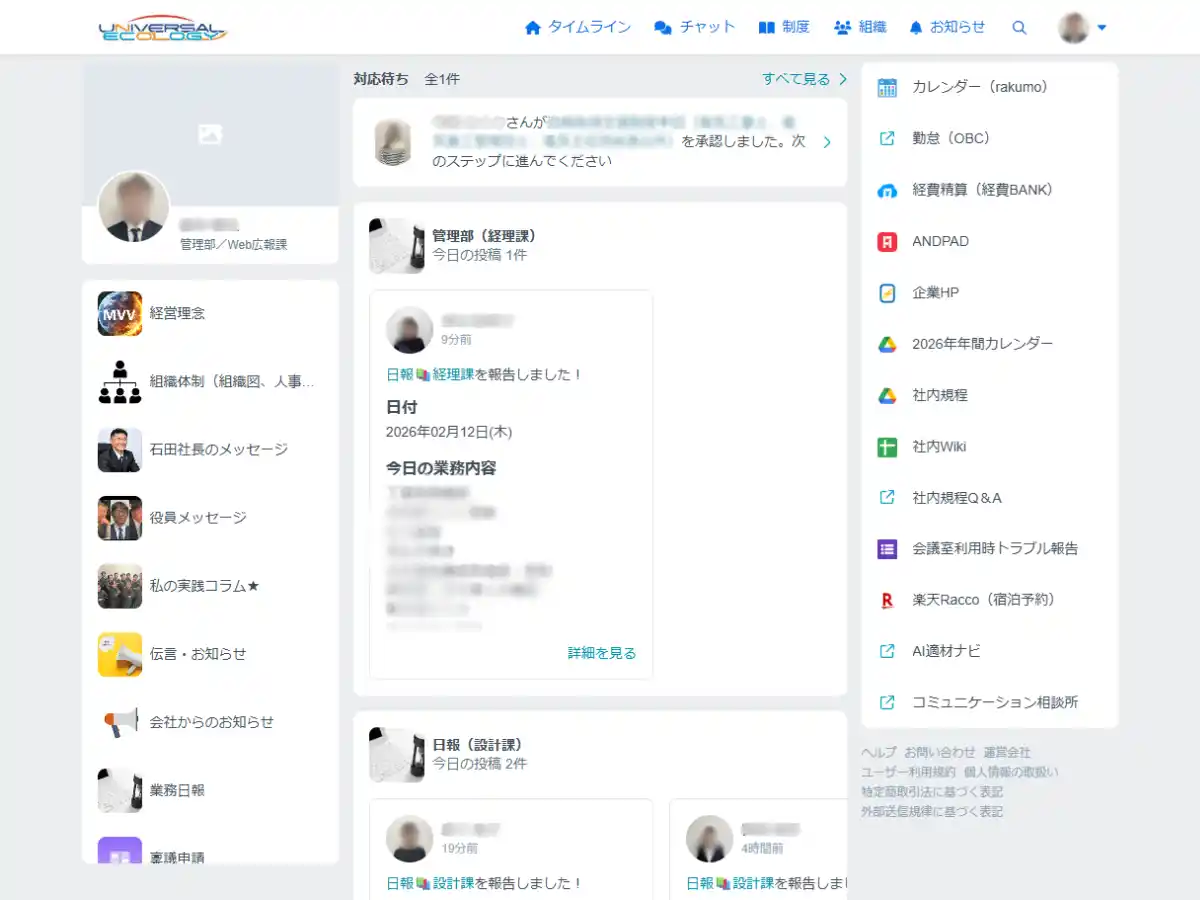The width and height of the screenshot is (1200, 900).
Task: Open the お知らせ notifications menu
Action: [947, 28]
